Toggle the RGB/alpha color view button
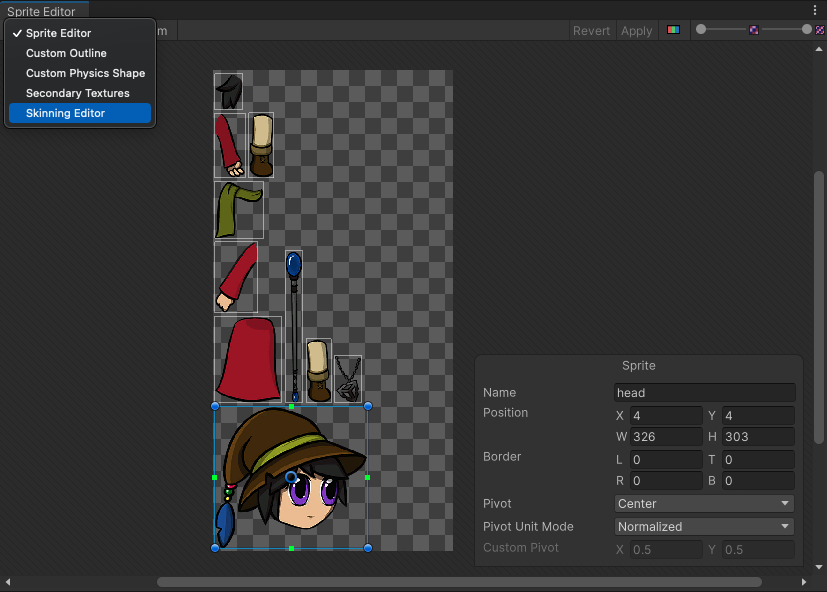 673,30
